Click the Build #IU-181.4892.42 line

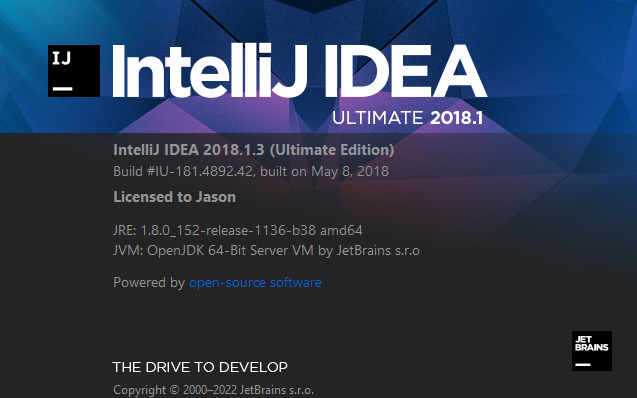(251, 171)
